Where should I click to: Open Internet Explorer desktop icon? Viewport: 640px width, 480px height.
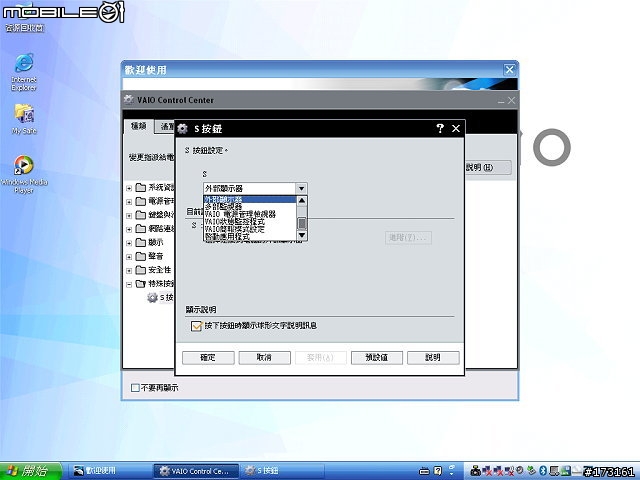[x=24, y=72]
